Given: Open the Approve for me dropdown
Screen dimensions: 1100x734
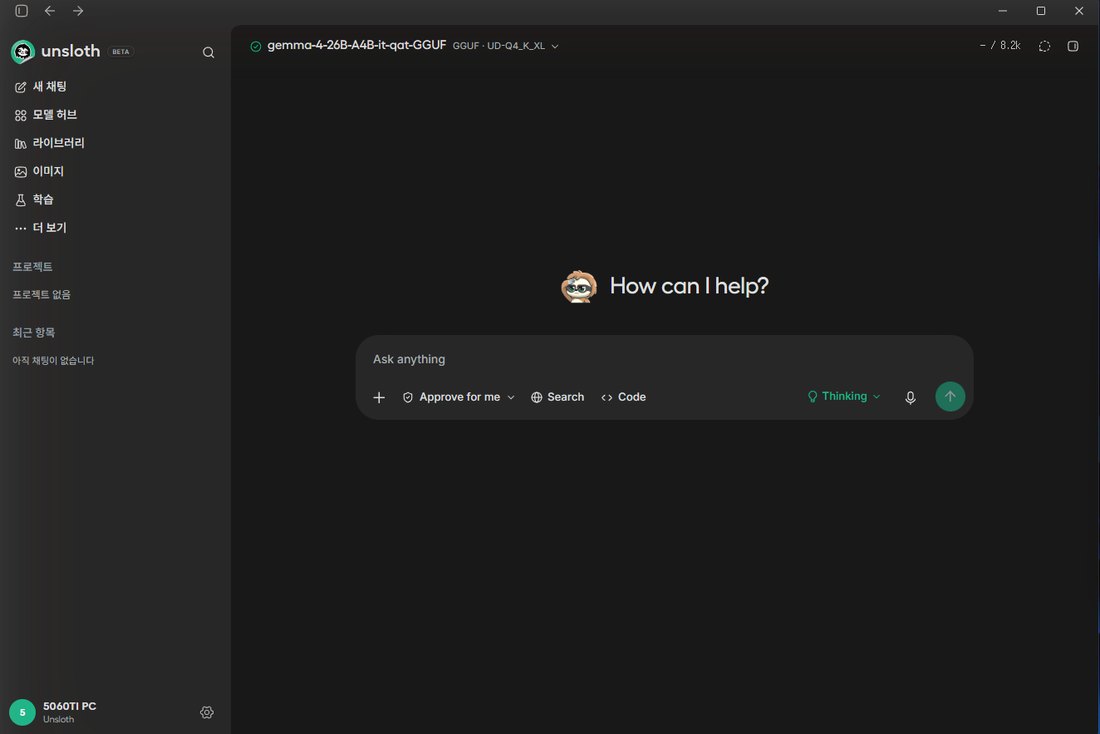Looking at the screenshot, I should coord(459,397).
